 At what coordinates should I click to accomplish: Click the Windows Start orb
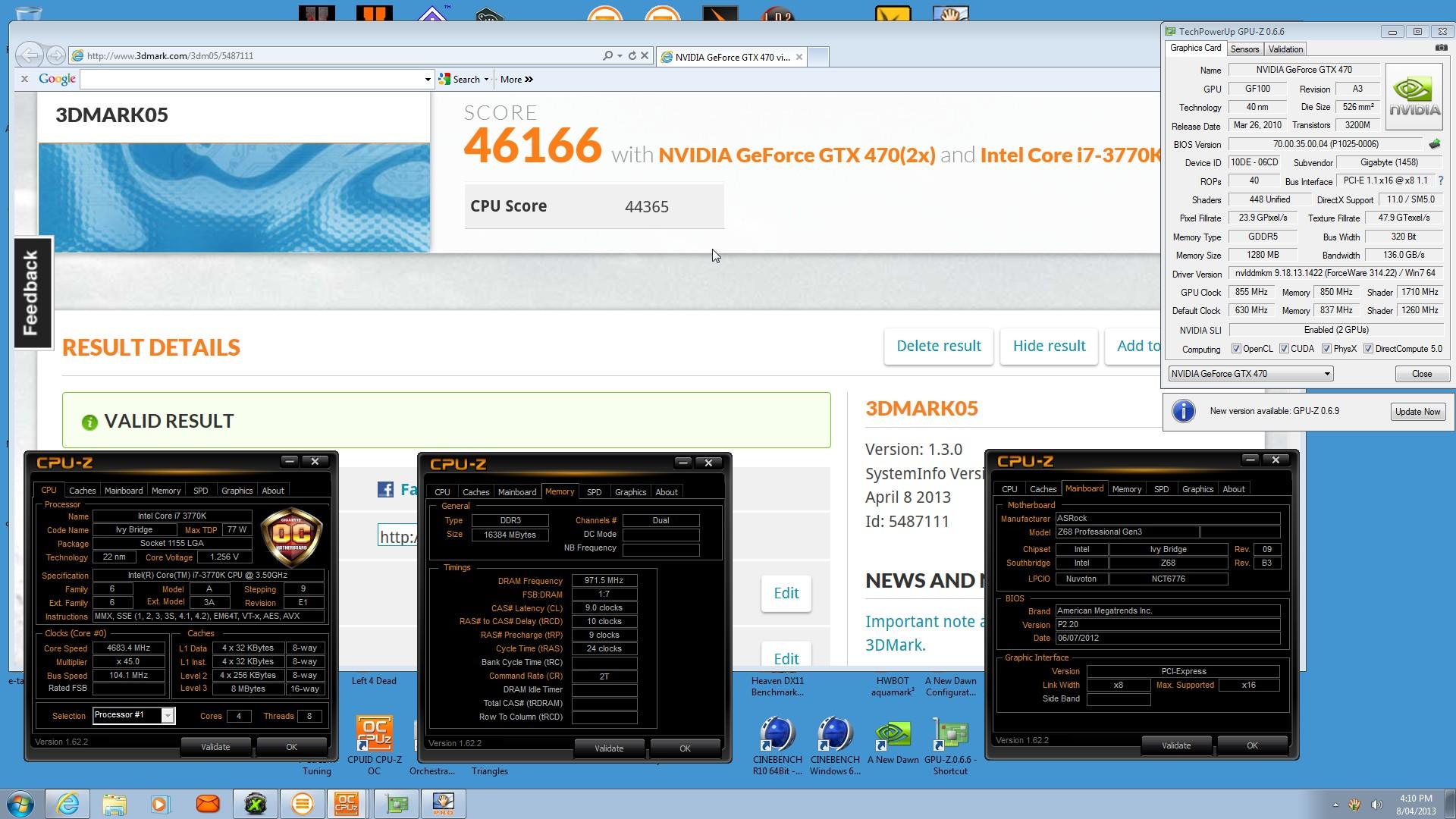click(20, 804)
